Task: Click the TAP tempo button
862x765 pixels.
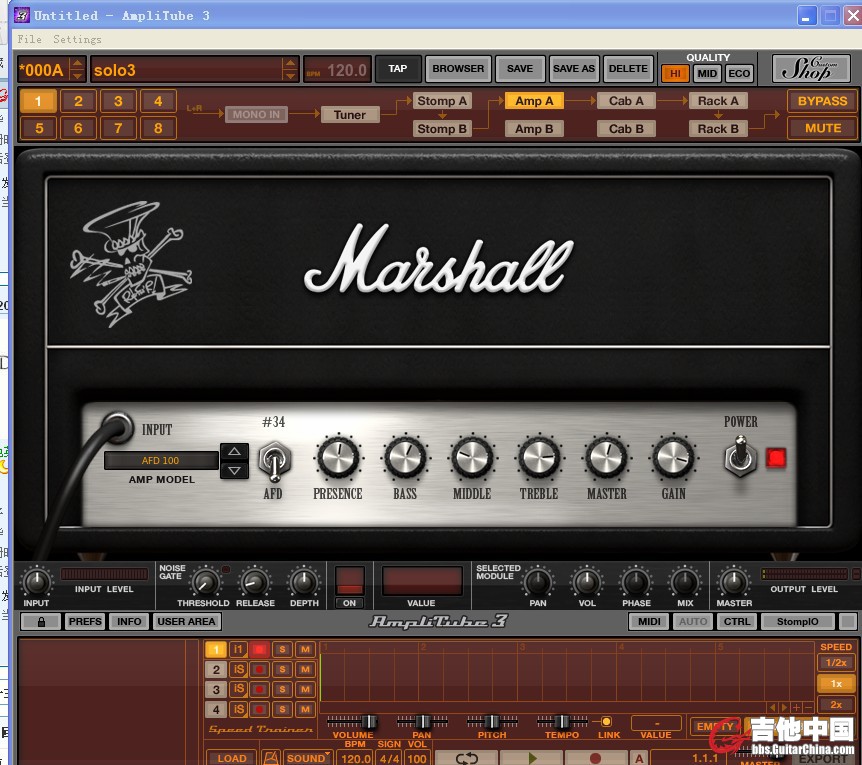Action: [x=398, y=69]
